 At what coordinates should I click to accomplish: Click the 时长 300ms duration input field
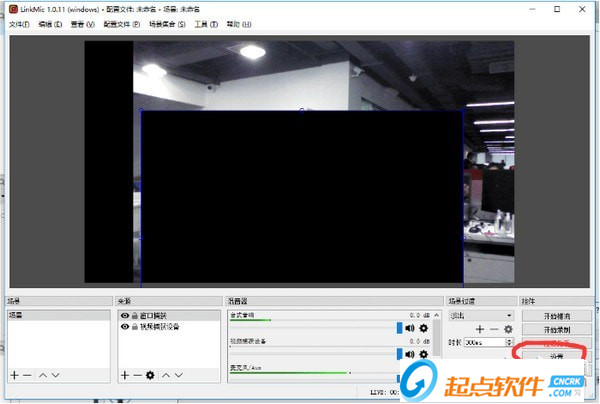pos(485,342)
